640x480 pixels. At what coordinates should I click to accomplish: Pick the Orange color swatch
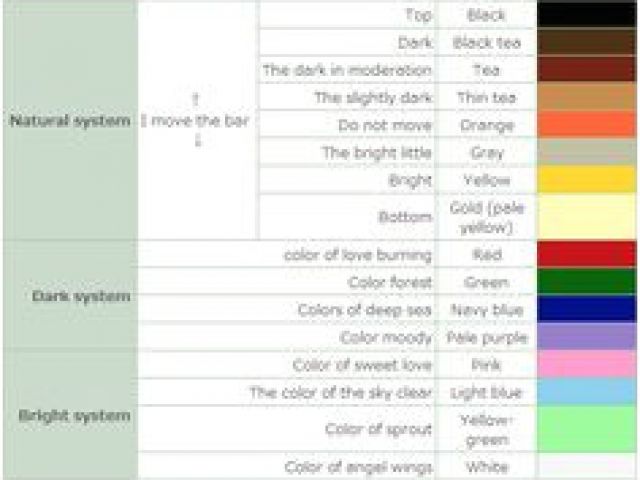point(587,125)
